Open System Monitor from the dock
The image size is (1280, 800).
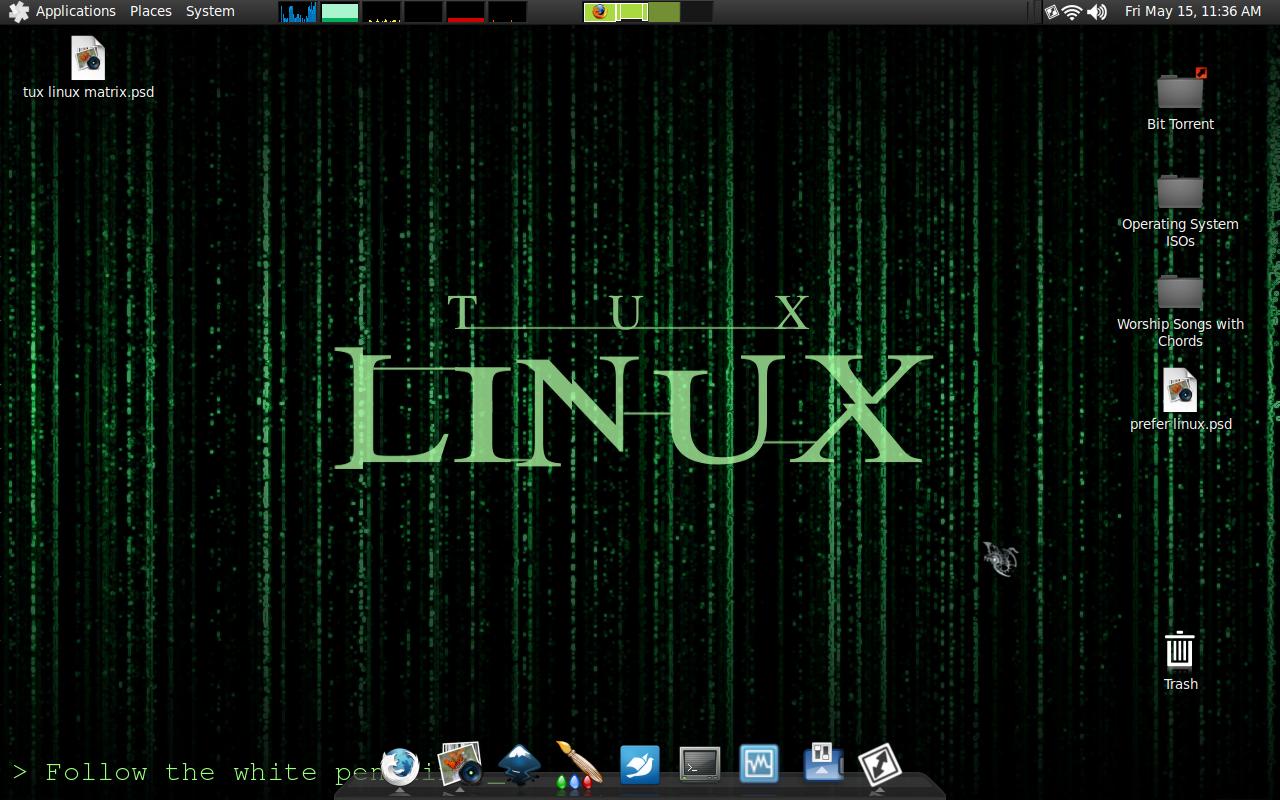click(x=759, y=765)
